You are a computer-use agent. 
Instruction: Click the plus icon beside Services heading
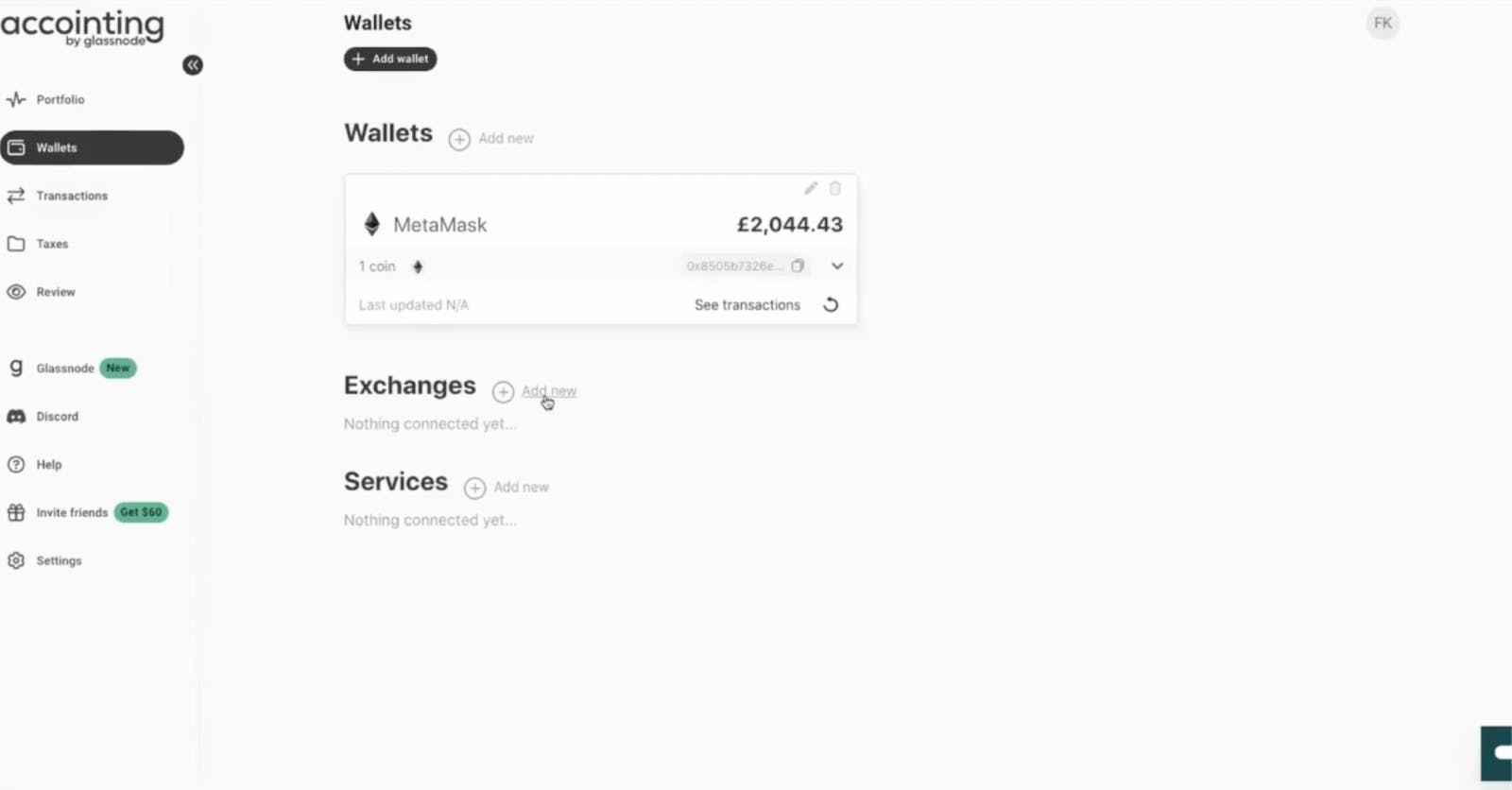[474, 488]
